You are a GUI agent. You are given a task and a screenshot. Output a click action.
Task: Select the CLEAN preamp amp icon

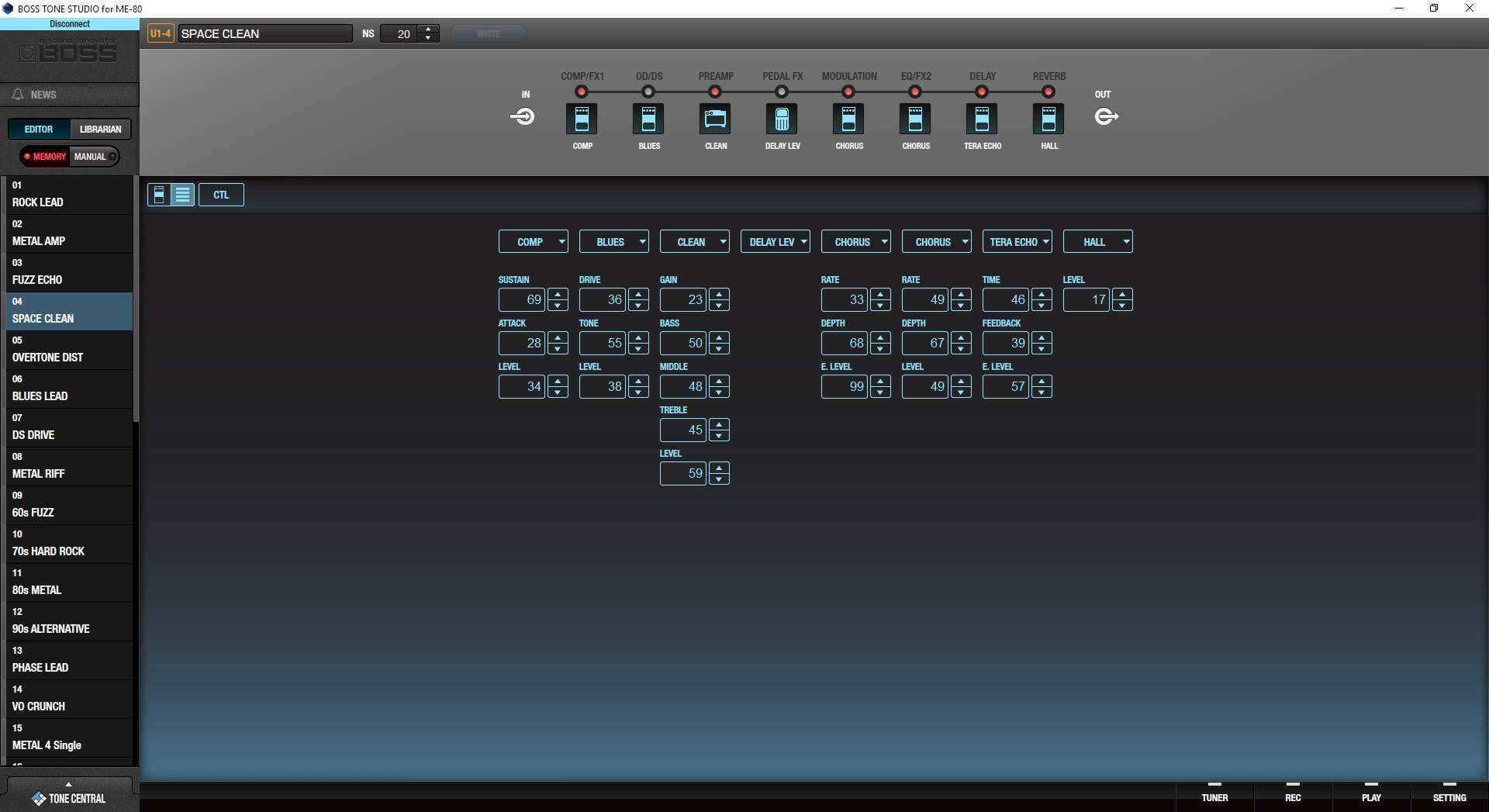[x=715, y=119]
